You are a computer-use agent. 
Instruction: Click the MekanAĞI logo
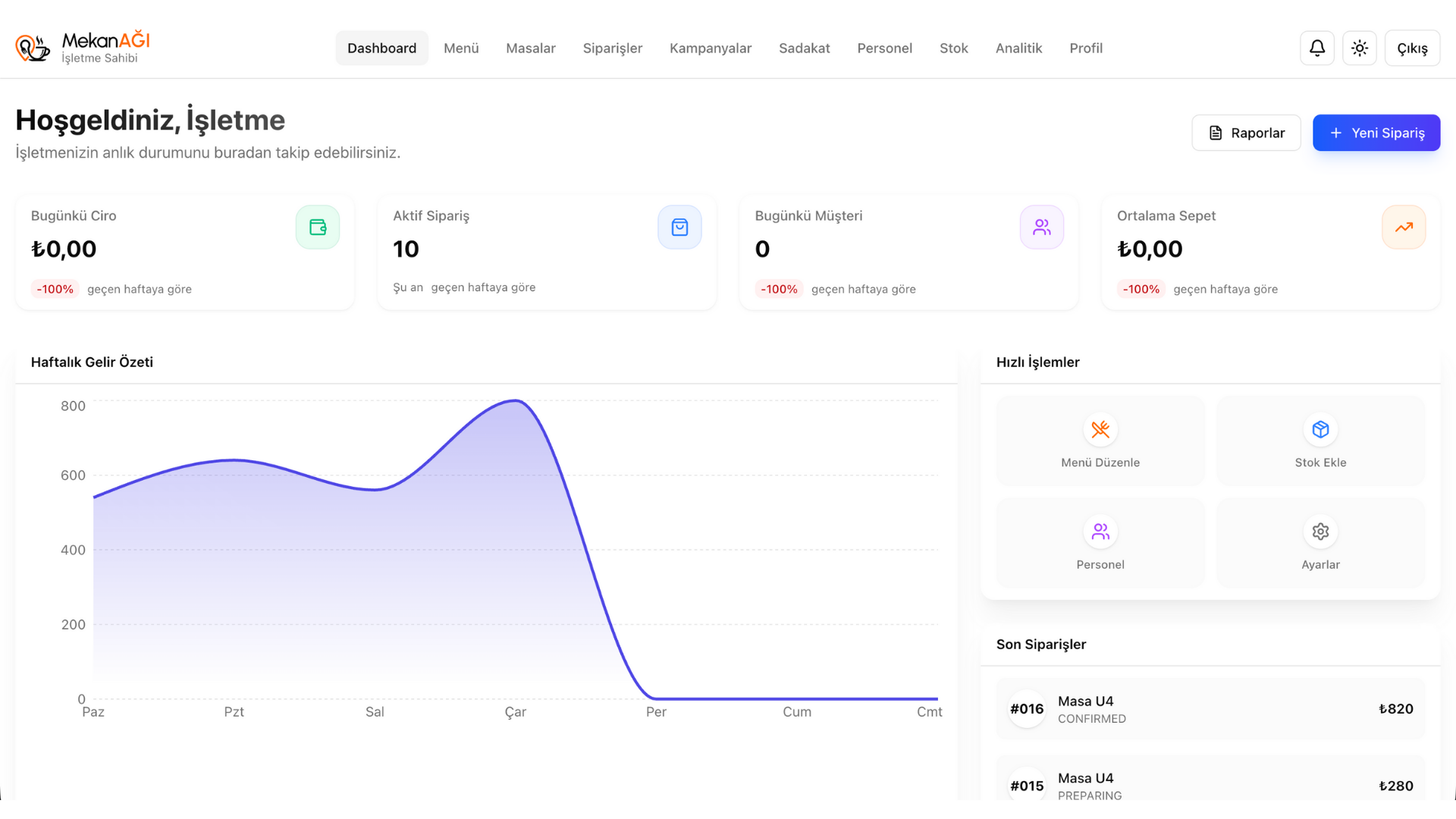[x=83, y=48]
